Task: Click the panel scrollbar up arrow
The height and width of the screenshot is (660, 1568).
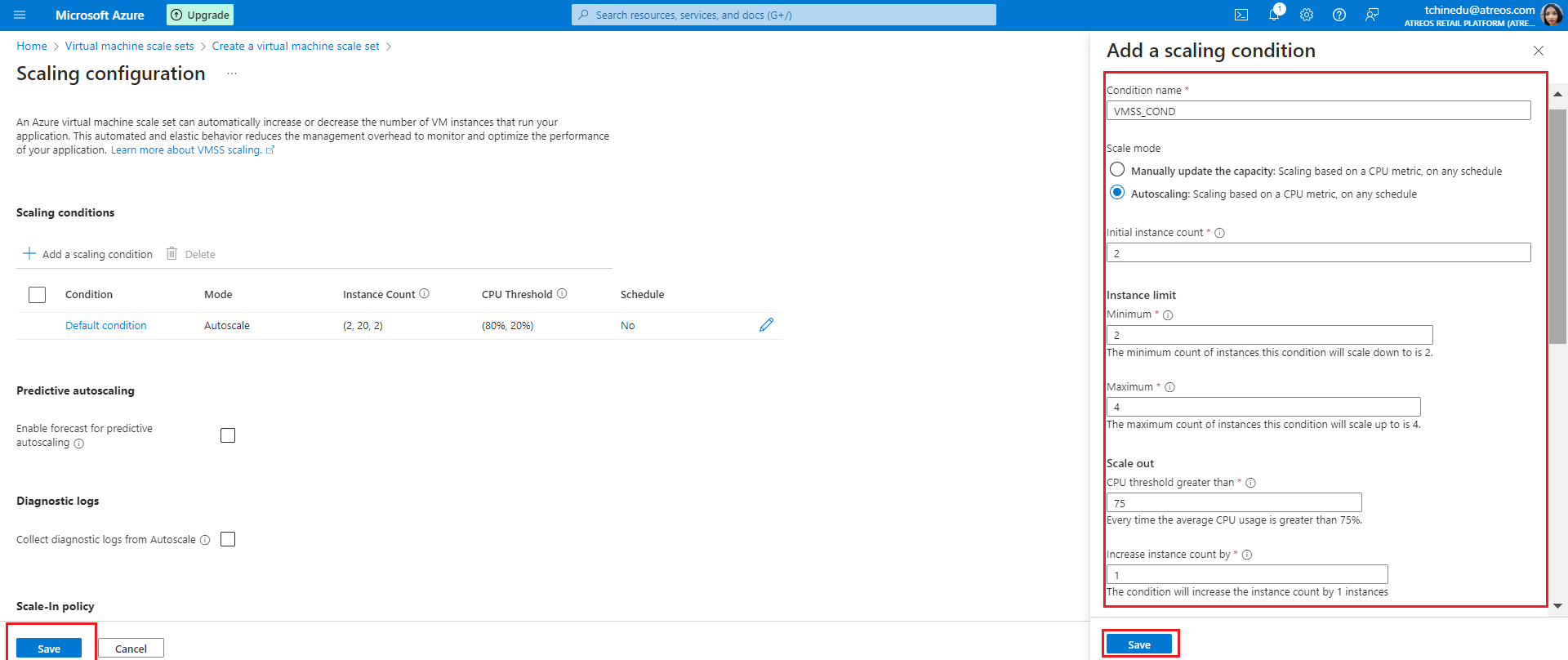Action: (1558, 94)
